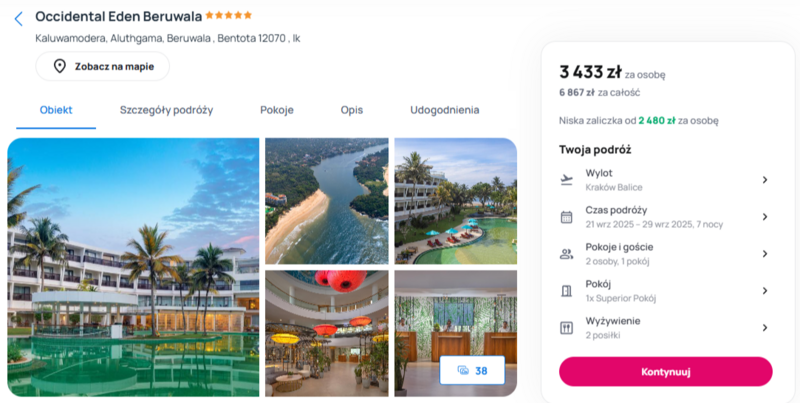
Task: Expand Pokoje i goście chevron
Action: 765,254
